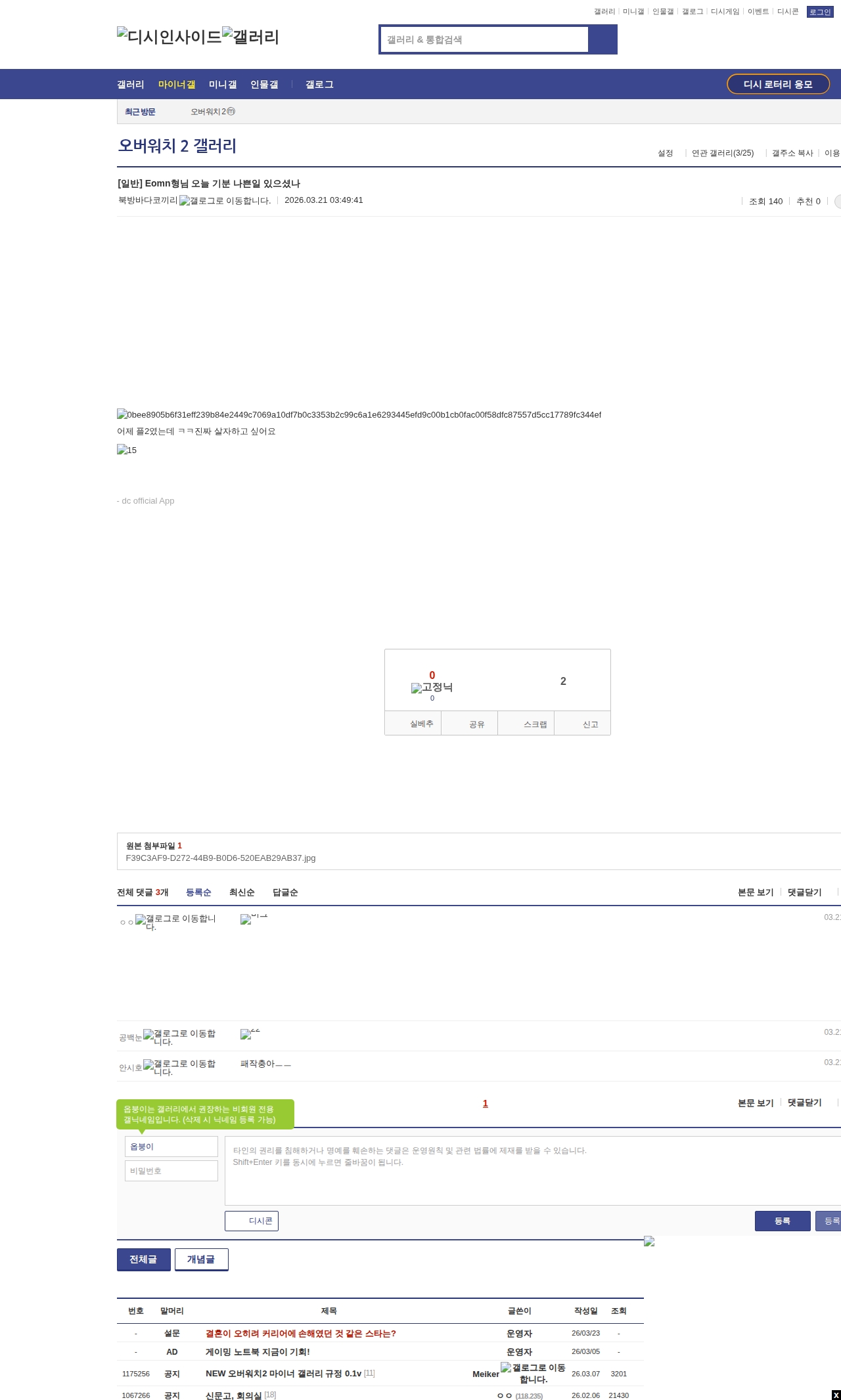Viewport: 841px width, 1400px height.
Task: Open 갤로그 icon next to commenter 안시호
Action: tap(179, 1068)
